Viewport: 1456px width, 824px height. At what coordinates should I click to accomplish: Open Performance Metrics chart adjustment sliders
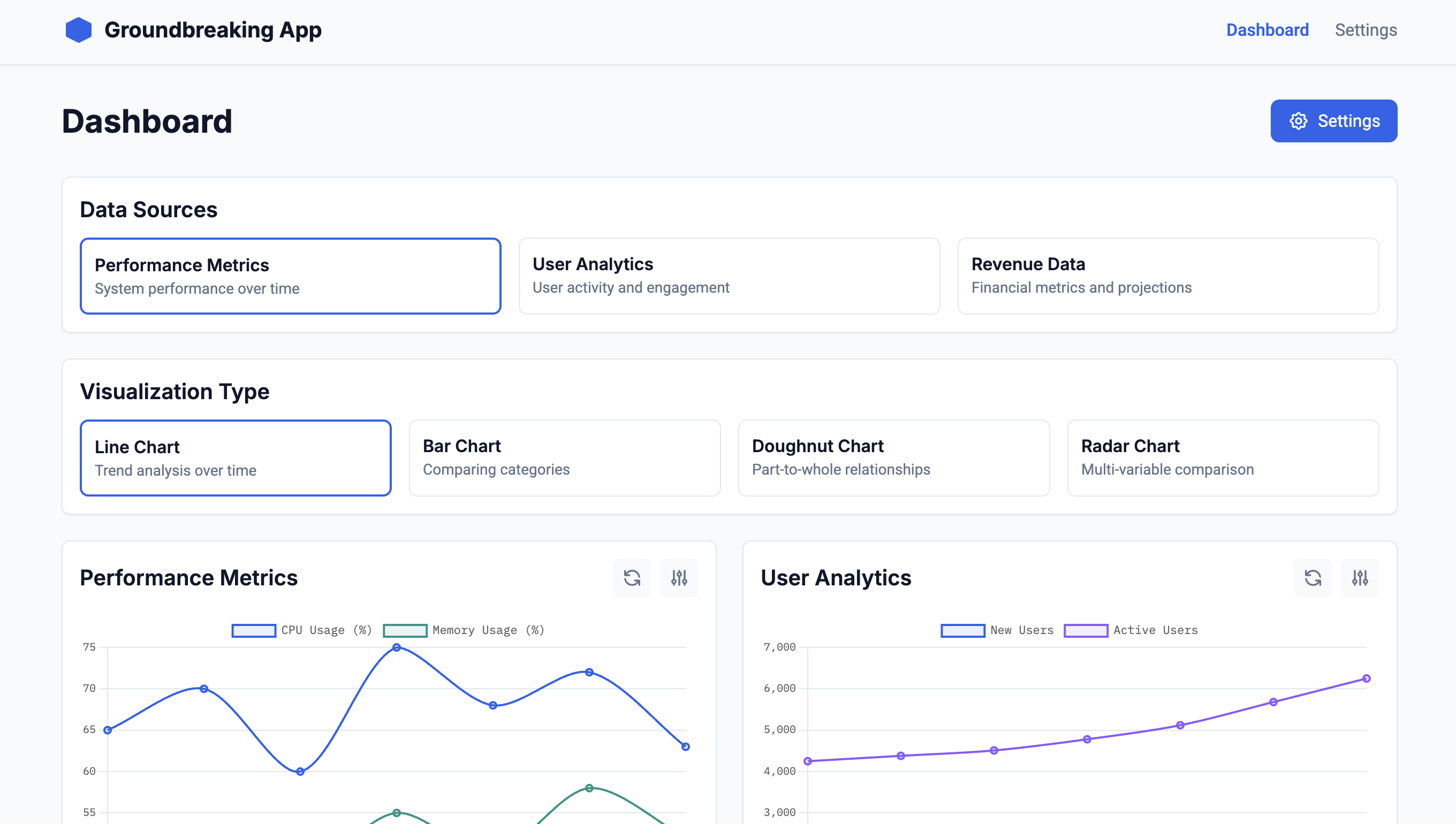click(x=679, y=578)
